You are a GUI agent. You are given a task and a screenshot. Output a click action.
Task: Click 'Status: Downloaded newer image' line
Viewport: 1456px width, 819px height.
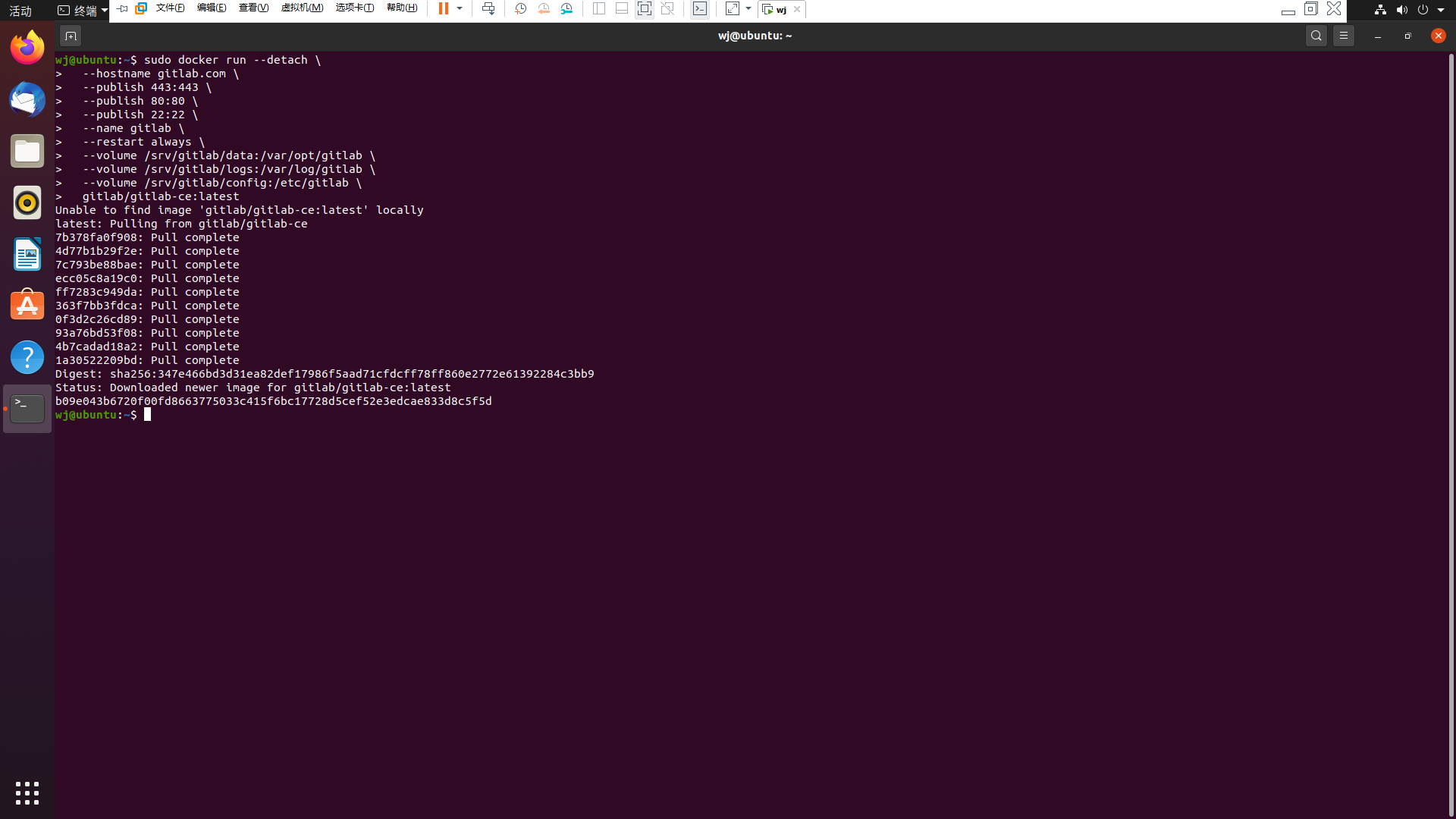tap(253, 388)
